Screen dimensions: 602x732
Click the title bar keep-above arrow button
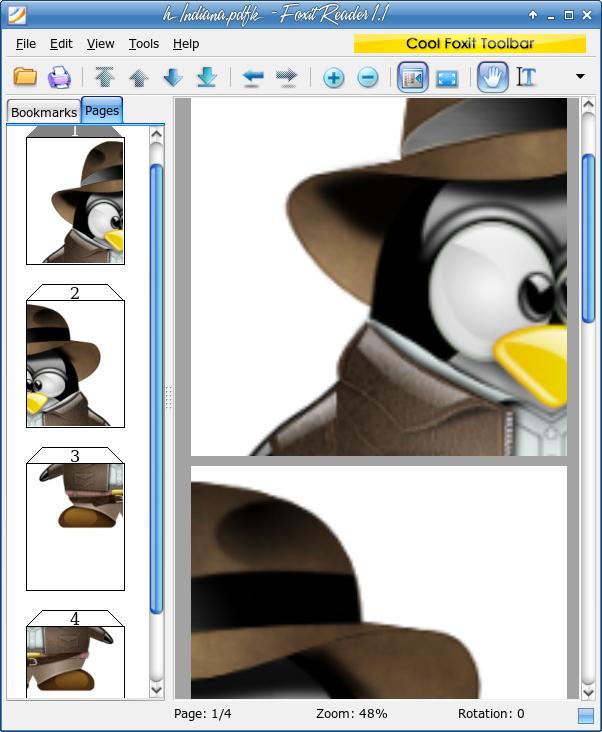click(533, 15)
